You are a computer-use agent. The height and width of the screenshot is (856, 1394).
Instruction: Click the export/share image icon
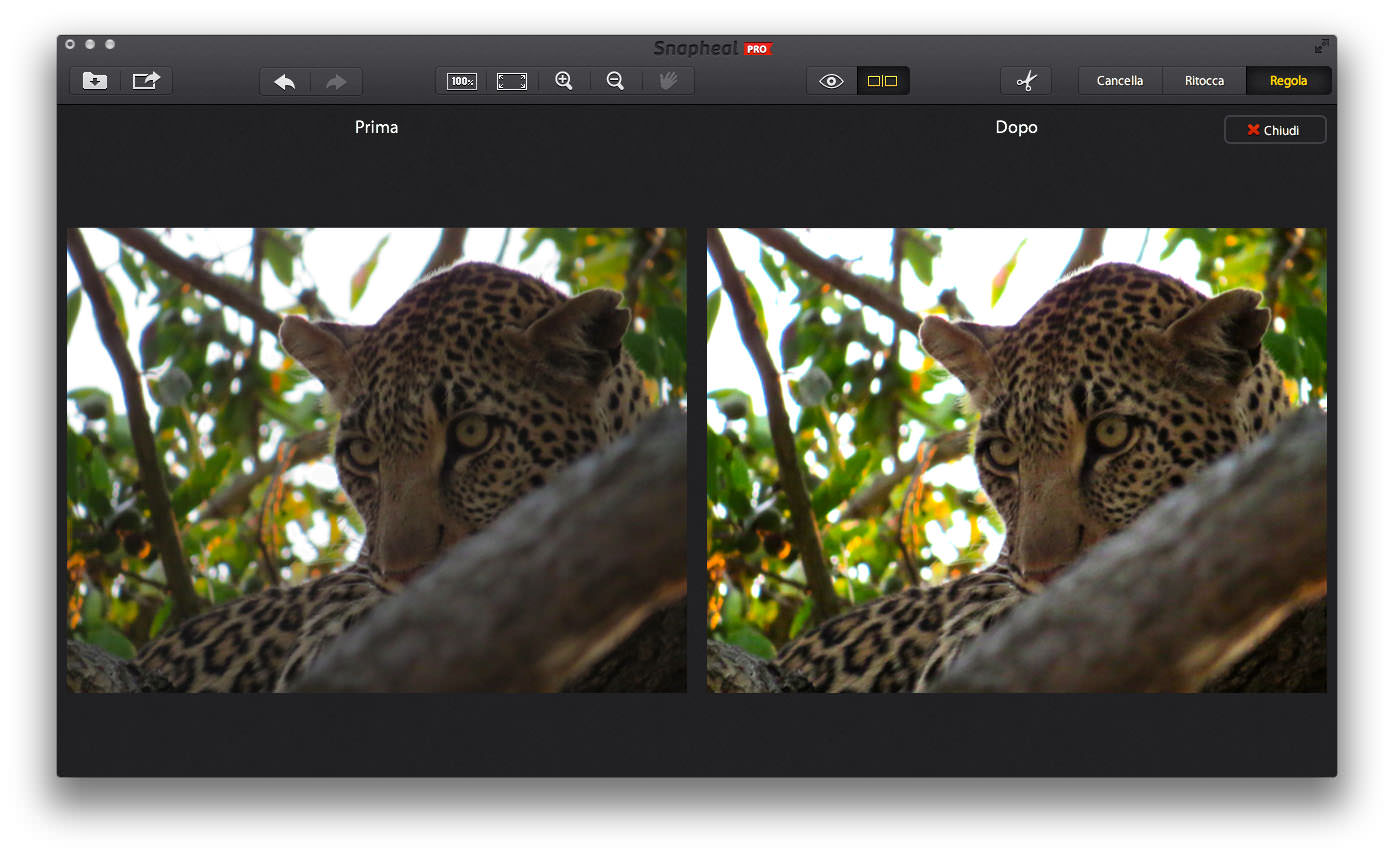[x=146, y=81]
